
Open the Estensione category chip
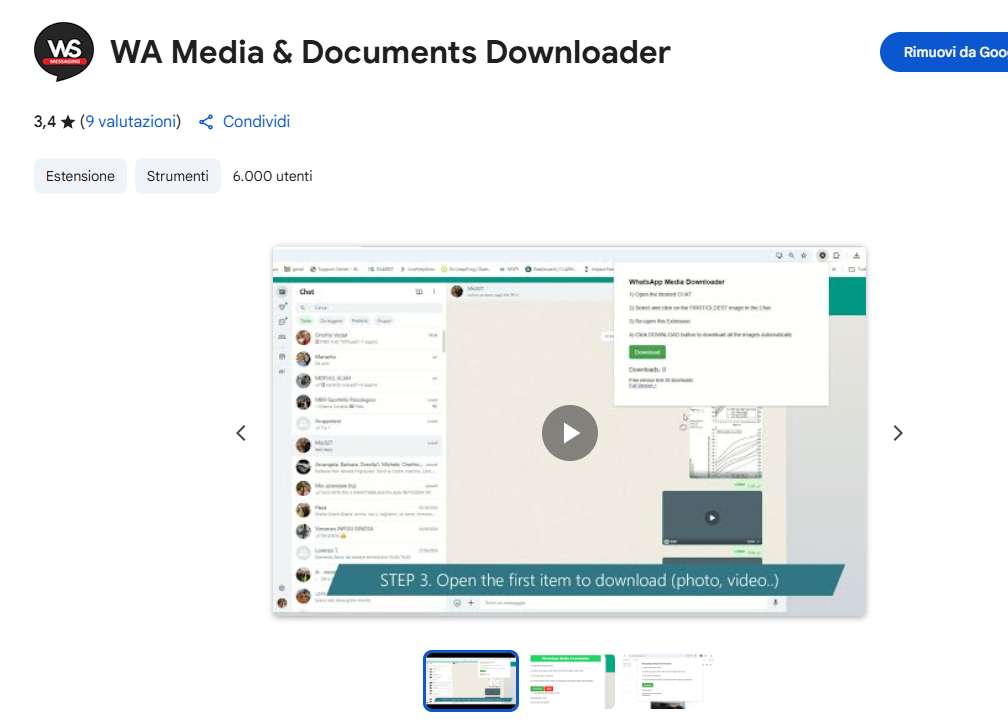pyautogui.click(x=80, y=176)
